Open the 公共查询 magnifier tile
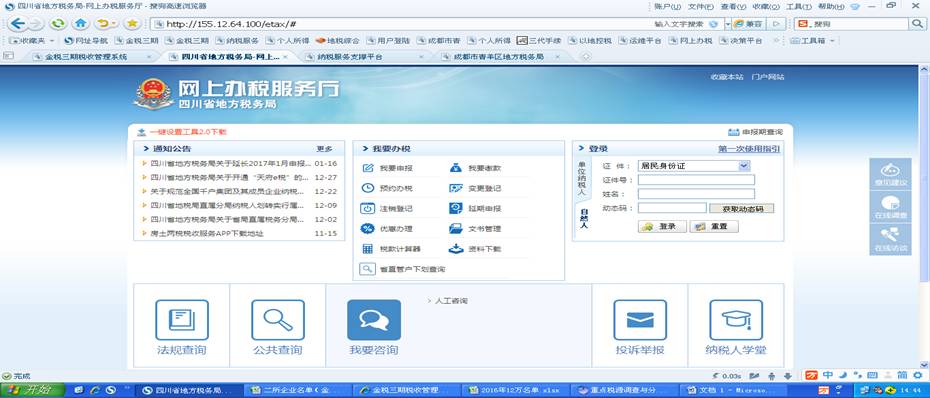The height and width of the screenshot is (398, 930). [278, 326]
